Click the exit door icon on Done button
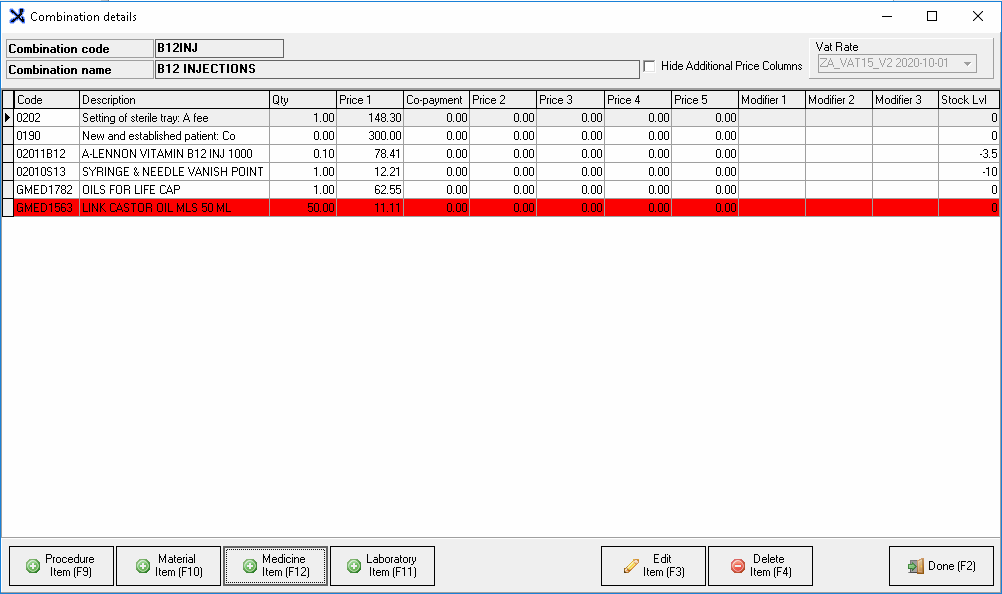Screen dimensions: 1002x594 916,566
